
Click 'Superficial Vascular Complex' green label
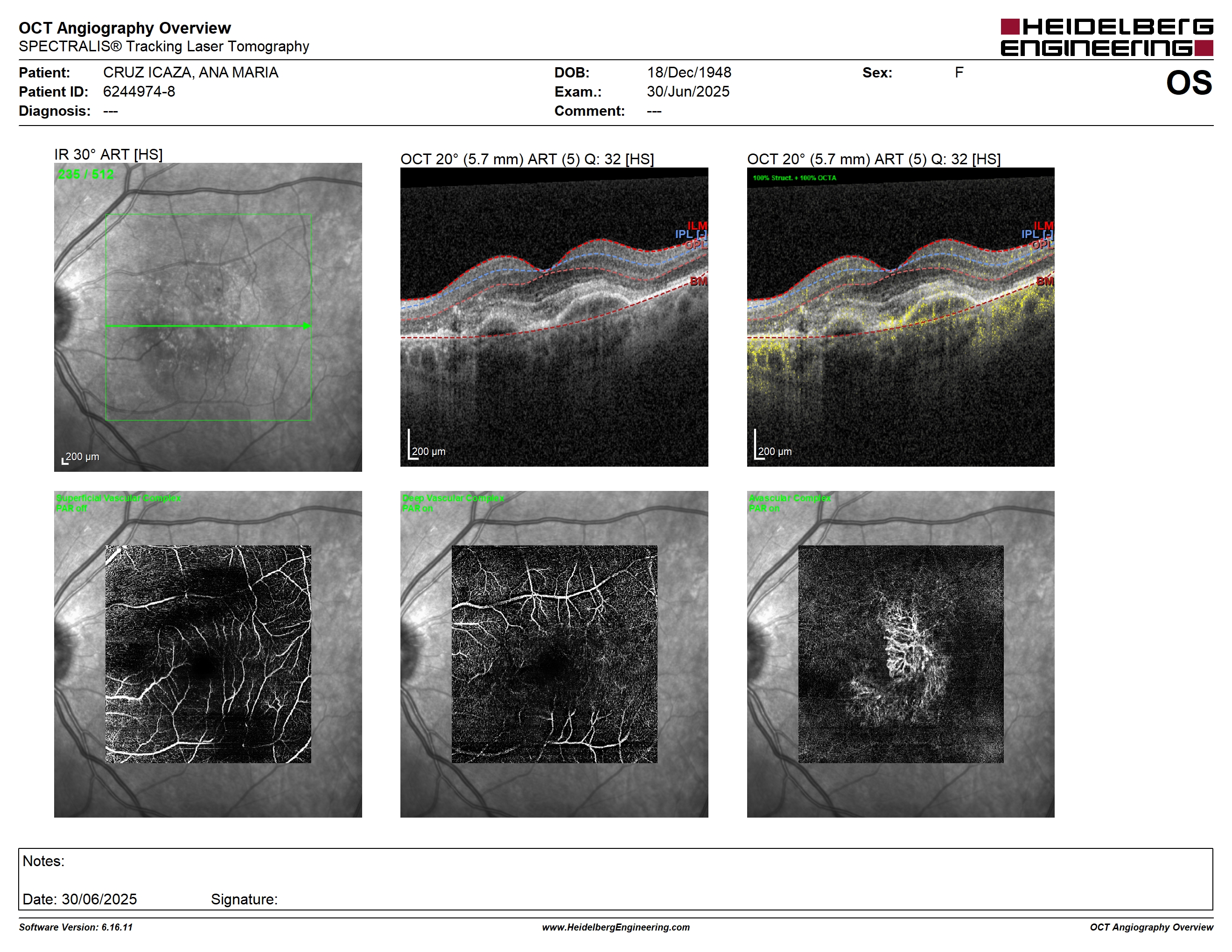coord(119,498)
